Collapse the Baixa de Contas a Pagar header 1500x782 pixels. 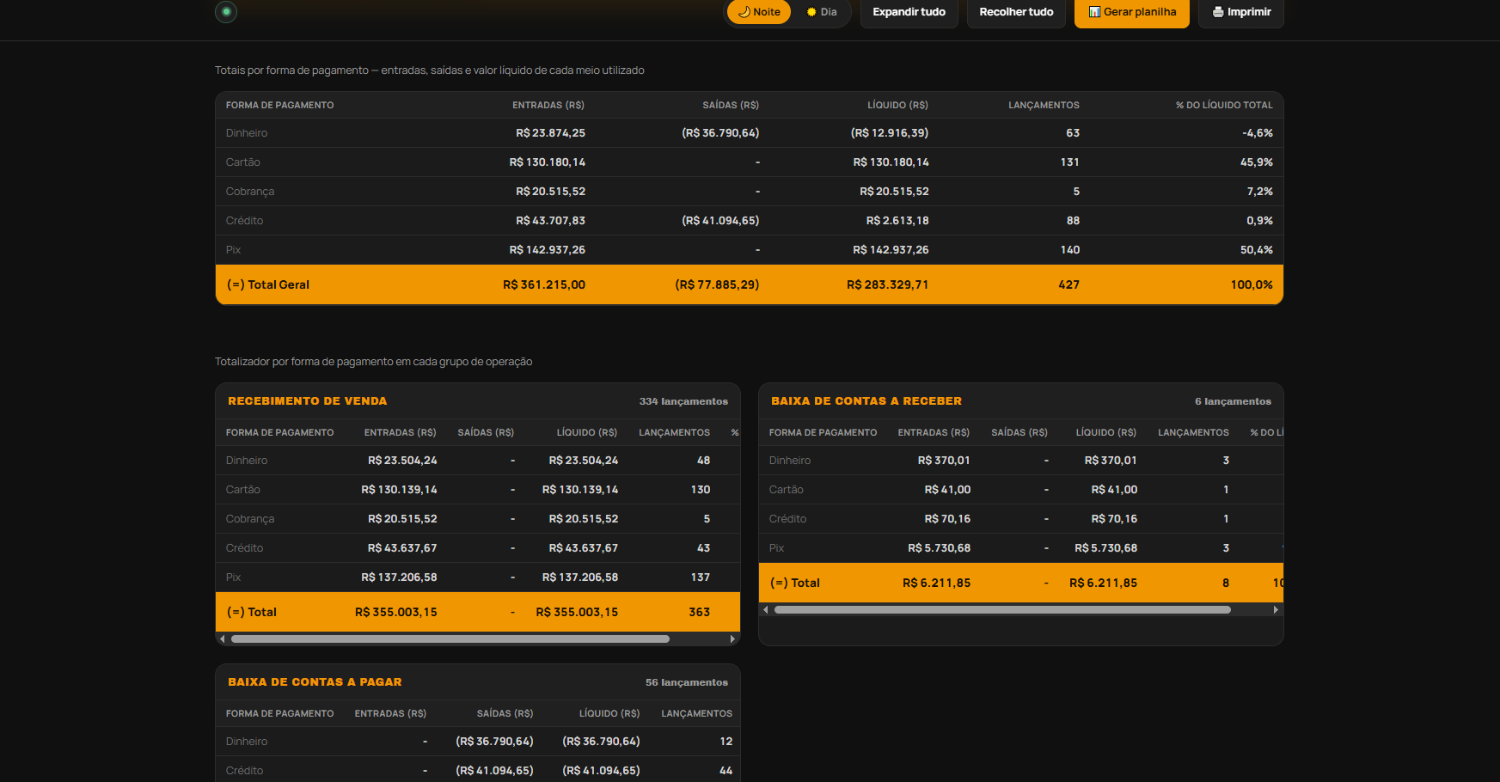(478, 682)
